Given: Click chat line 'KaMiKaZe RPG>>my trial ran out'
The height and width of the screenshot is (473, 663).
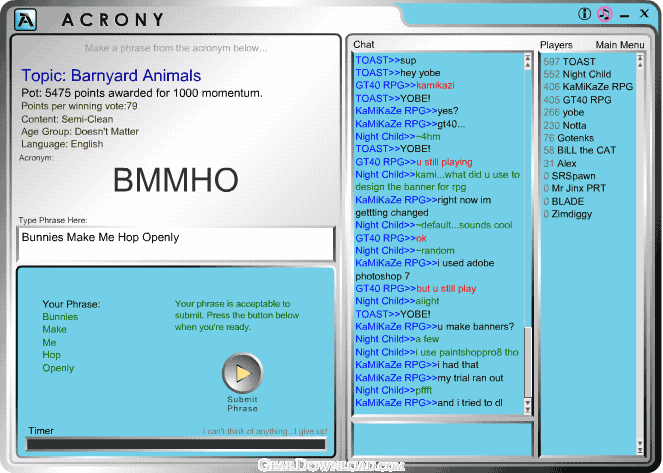Looking at the screenshot, I should pyautogui.click(x=429, y=378).
